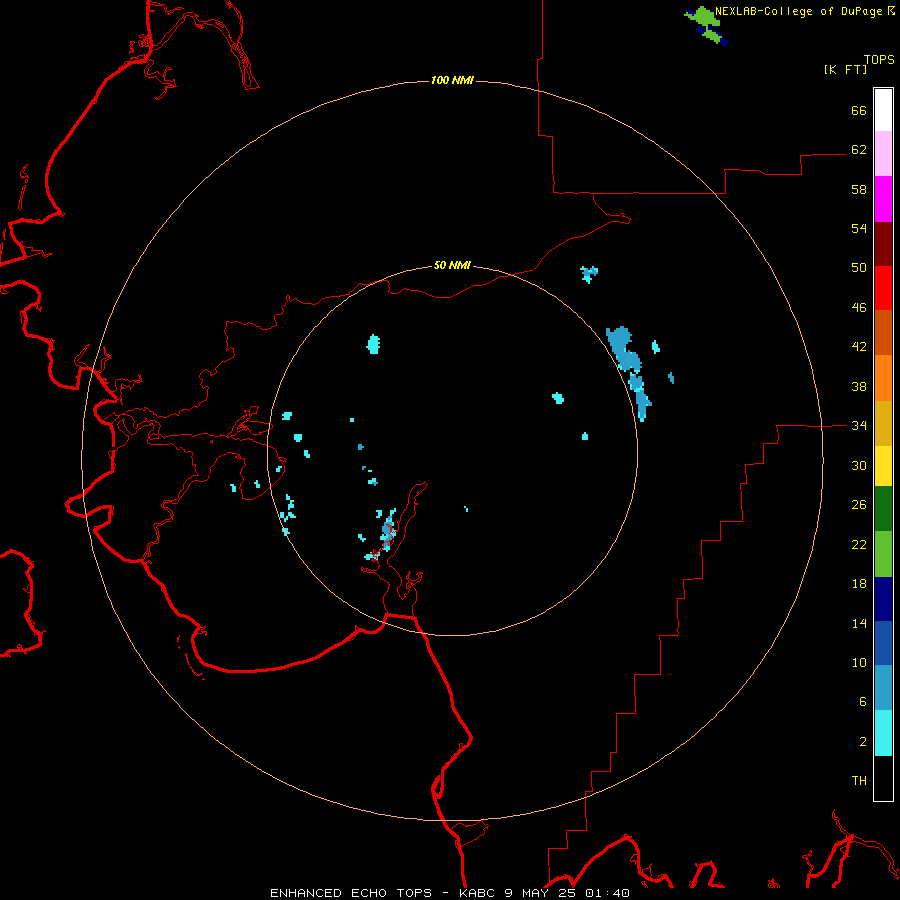Image resolution: width=900 pixels, height=900 pixels.
Task: Click the NEXLAB green logo icon
Action: tap(707, 25)
